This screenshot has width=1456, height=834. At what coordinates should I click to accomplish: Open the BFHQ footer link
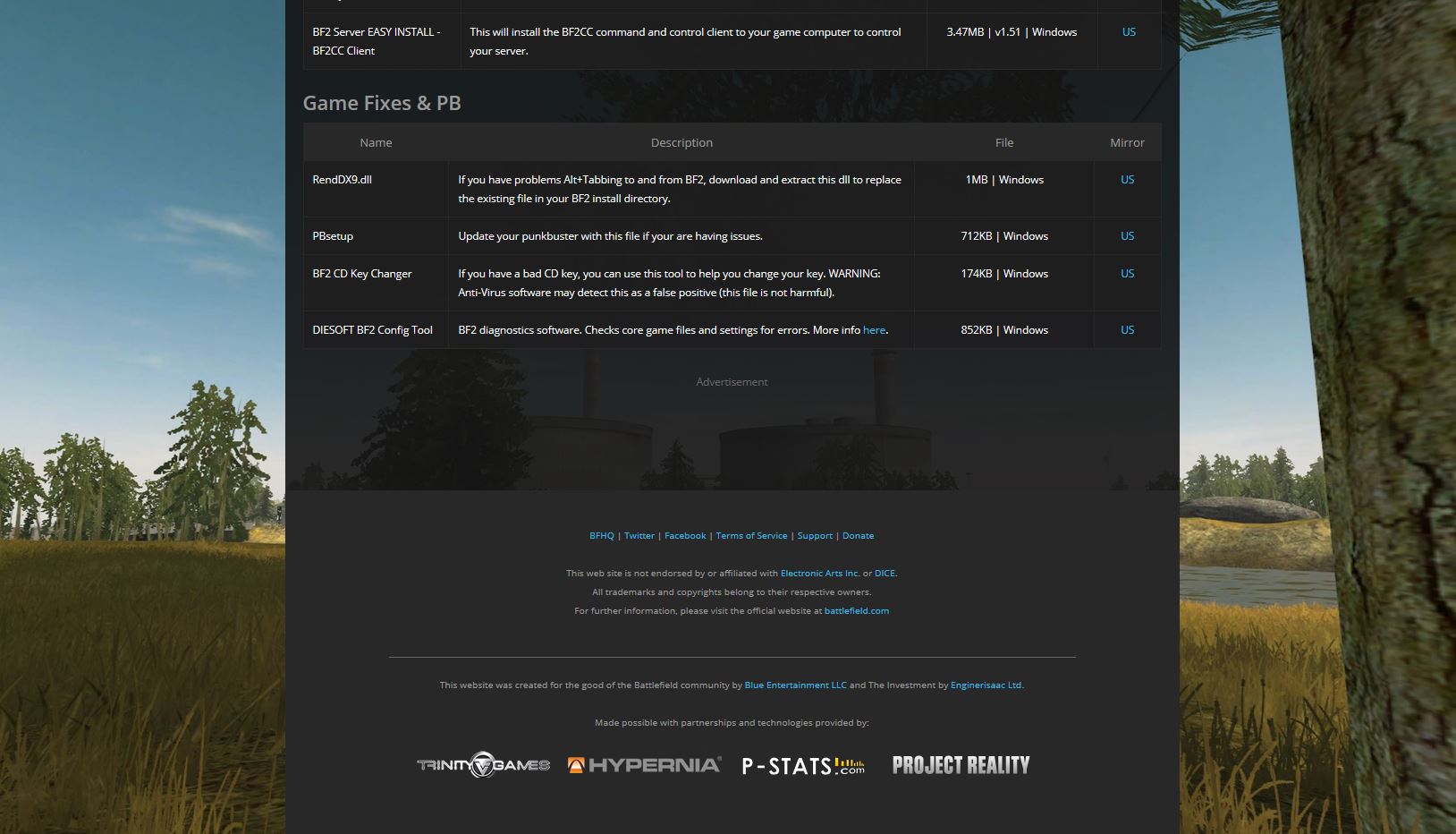(602, 536)
